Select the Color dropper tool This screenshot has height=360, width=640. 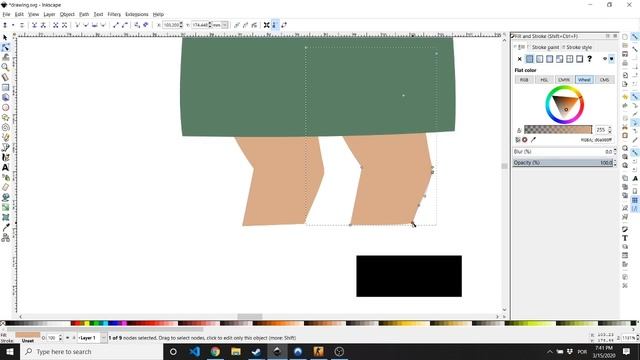click(5, 227)
